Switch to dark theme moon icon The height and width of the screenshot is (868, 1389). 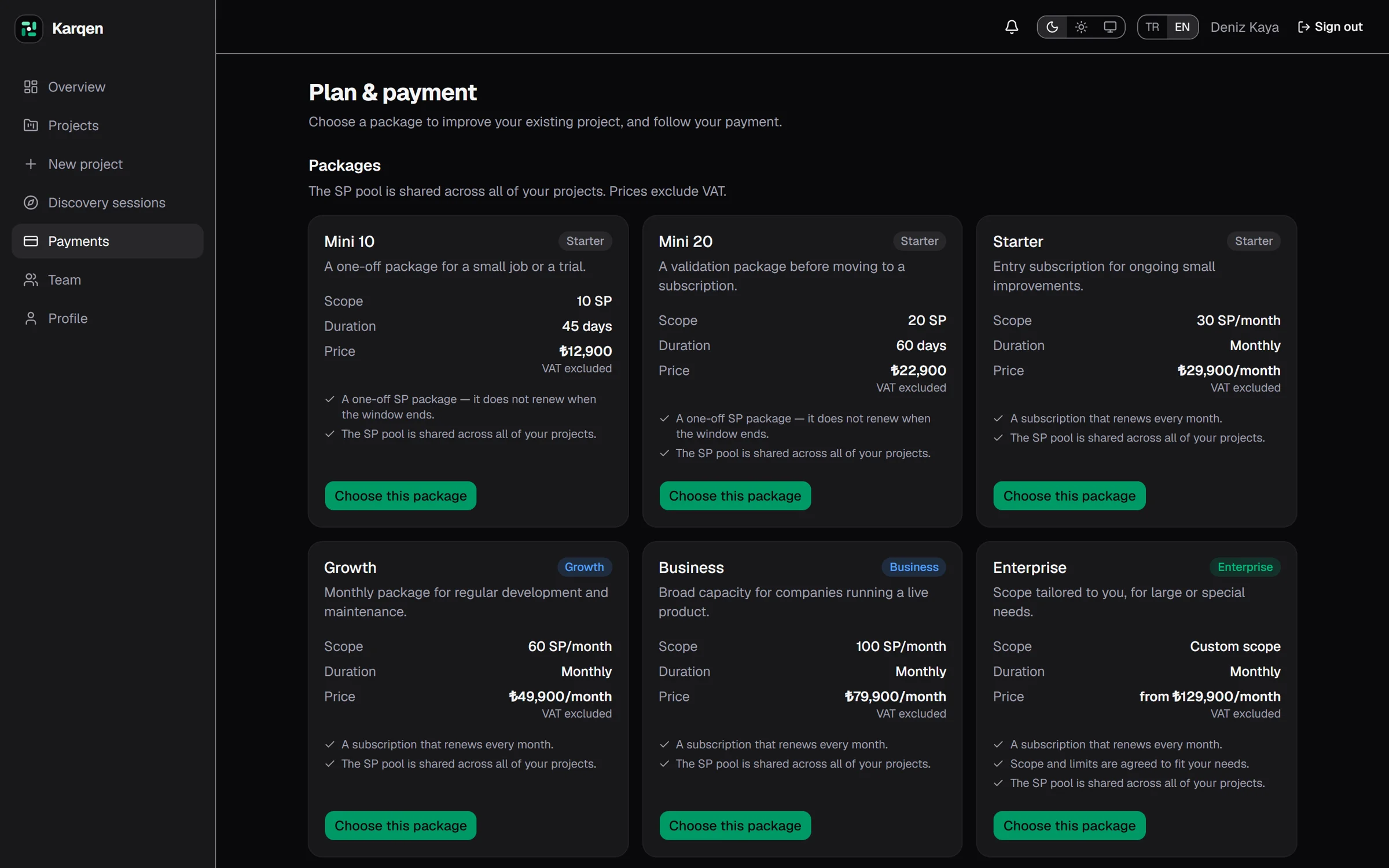(1052, 27)
